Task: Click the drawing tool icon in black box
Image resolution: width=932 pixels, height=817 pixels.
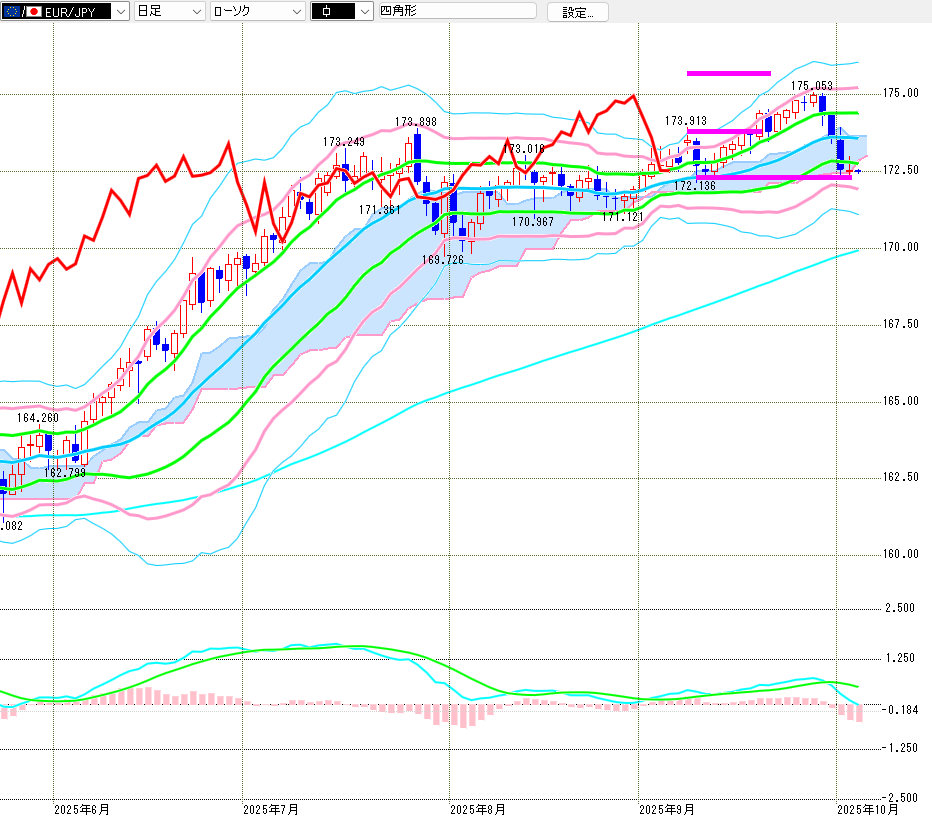Action: pos(331,12)
